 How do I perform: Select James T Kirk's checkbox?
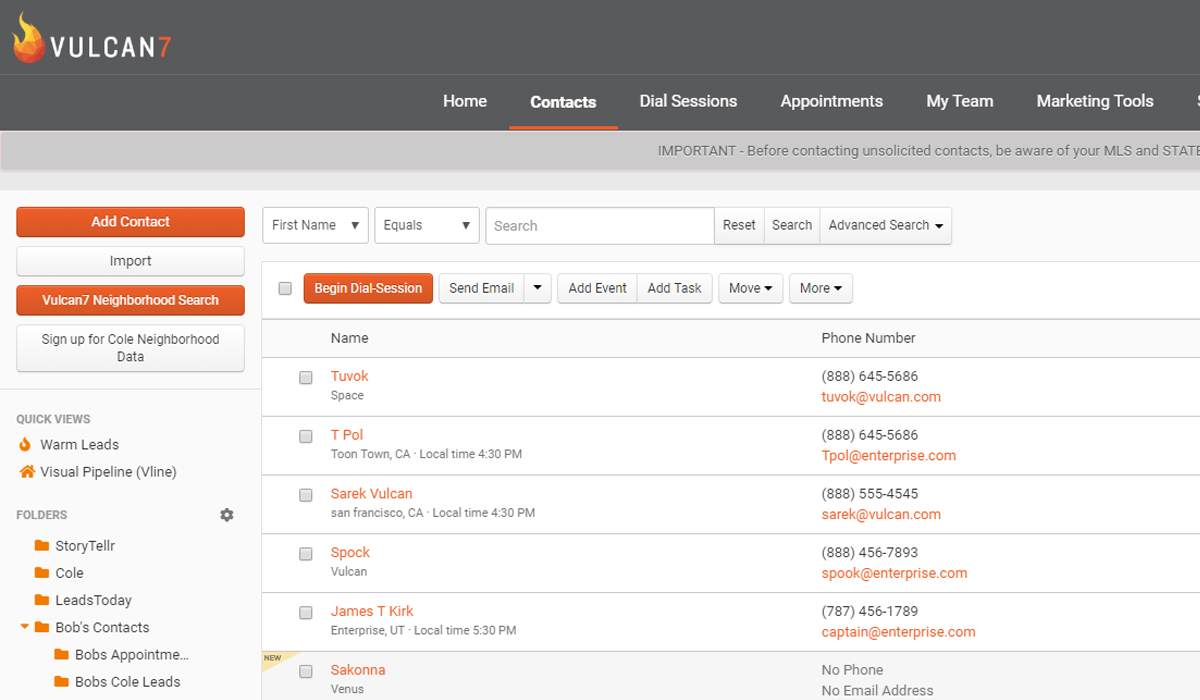[x=306, y=613]
